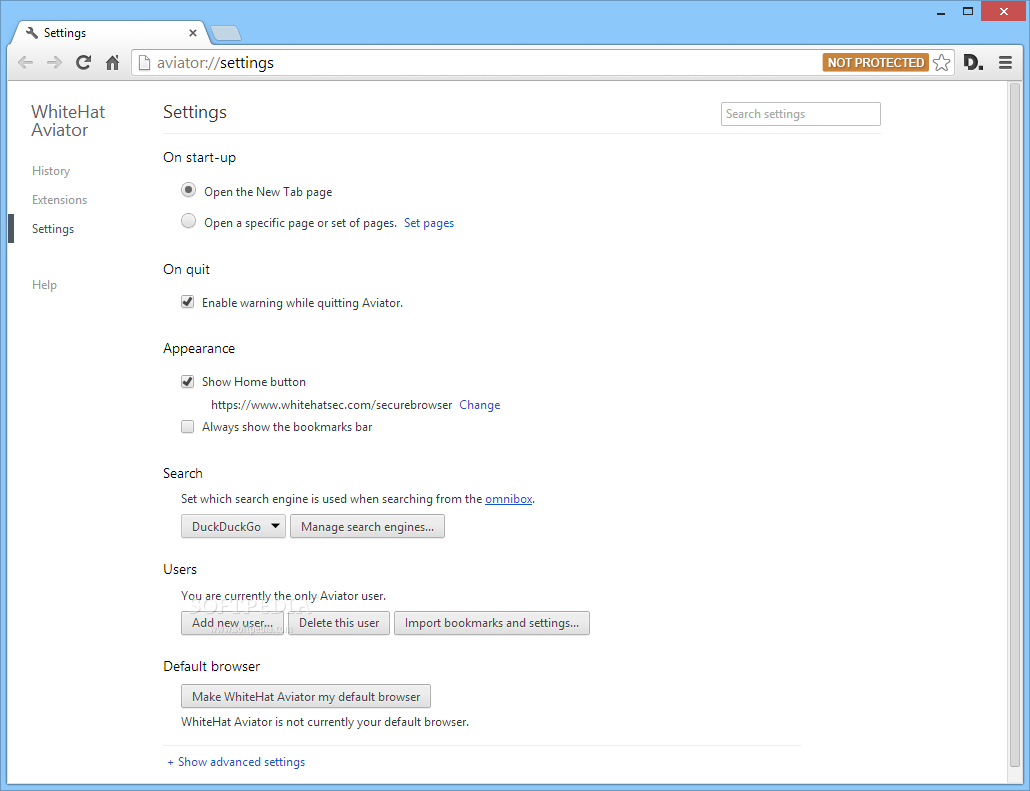Click Delete this user button
The image size is (1030, 791).
tap(339, 623)
